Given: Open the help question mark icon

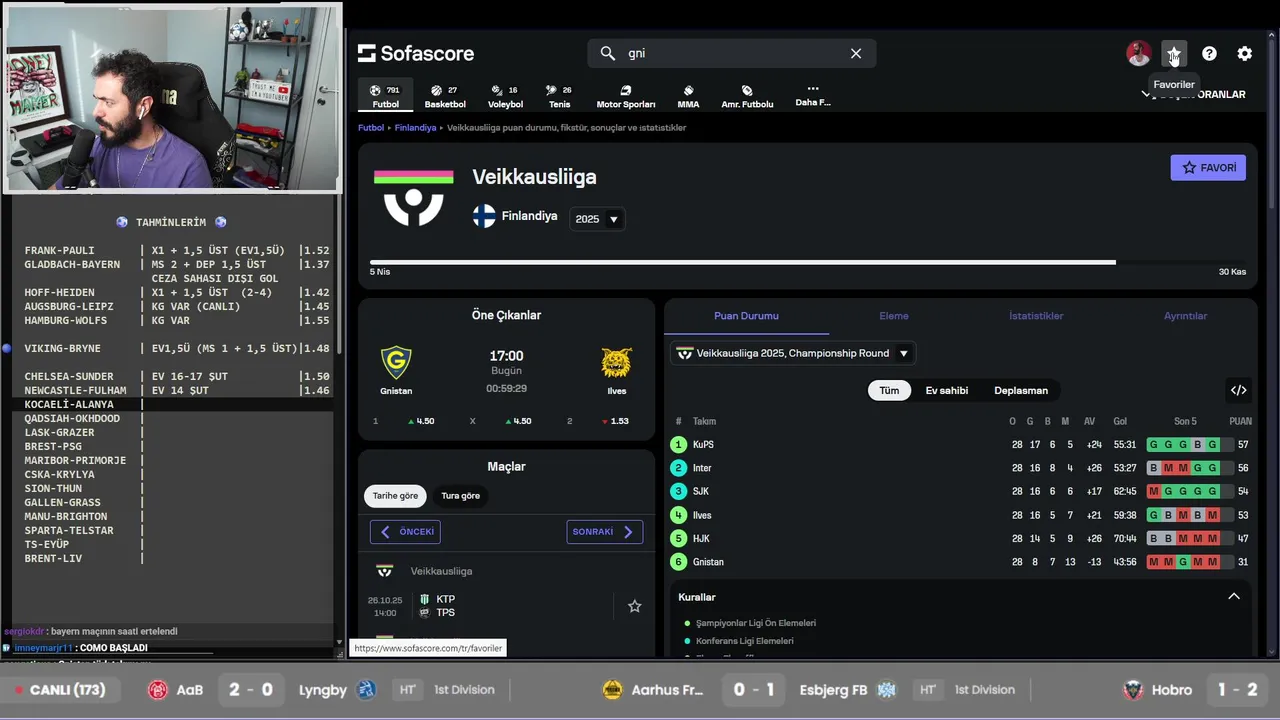Looking at the screenshot, I should pos(1209,54).
